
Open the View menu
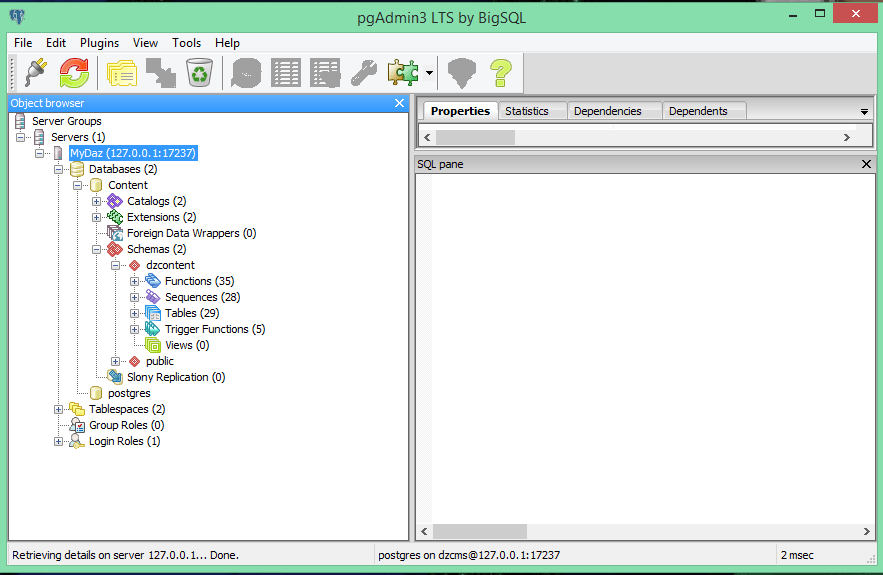tap(145, 43)
